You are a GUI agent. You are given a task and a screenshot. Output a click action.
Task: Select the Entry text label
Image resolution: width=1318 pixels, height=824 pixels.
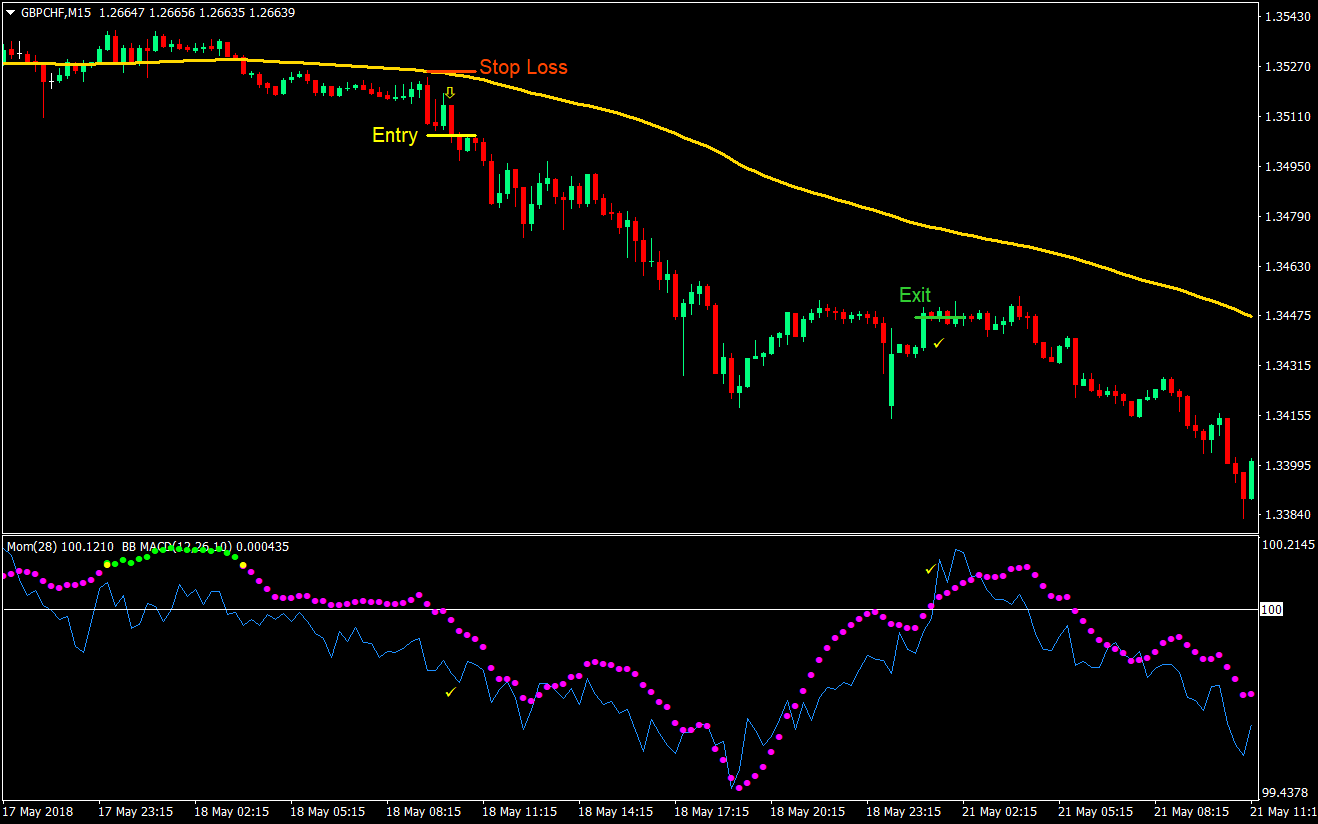pyautogui.click(x=395, y=135)
